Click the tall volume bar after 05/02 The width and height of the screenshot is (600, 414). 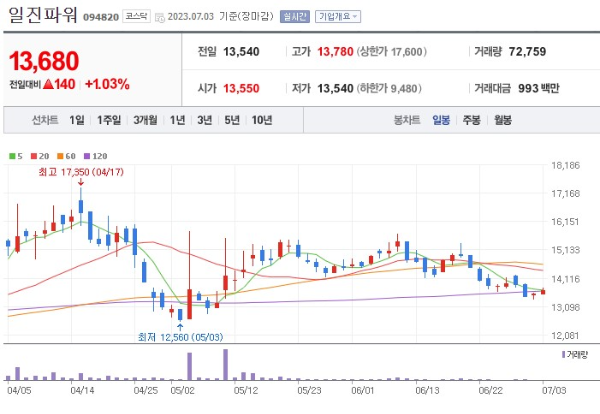[189, 367]
